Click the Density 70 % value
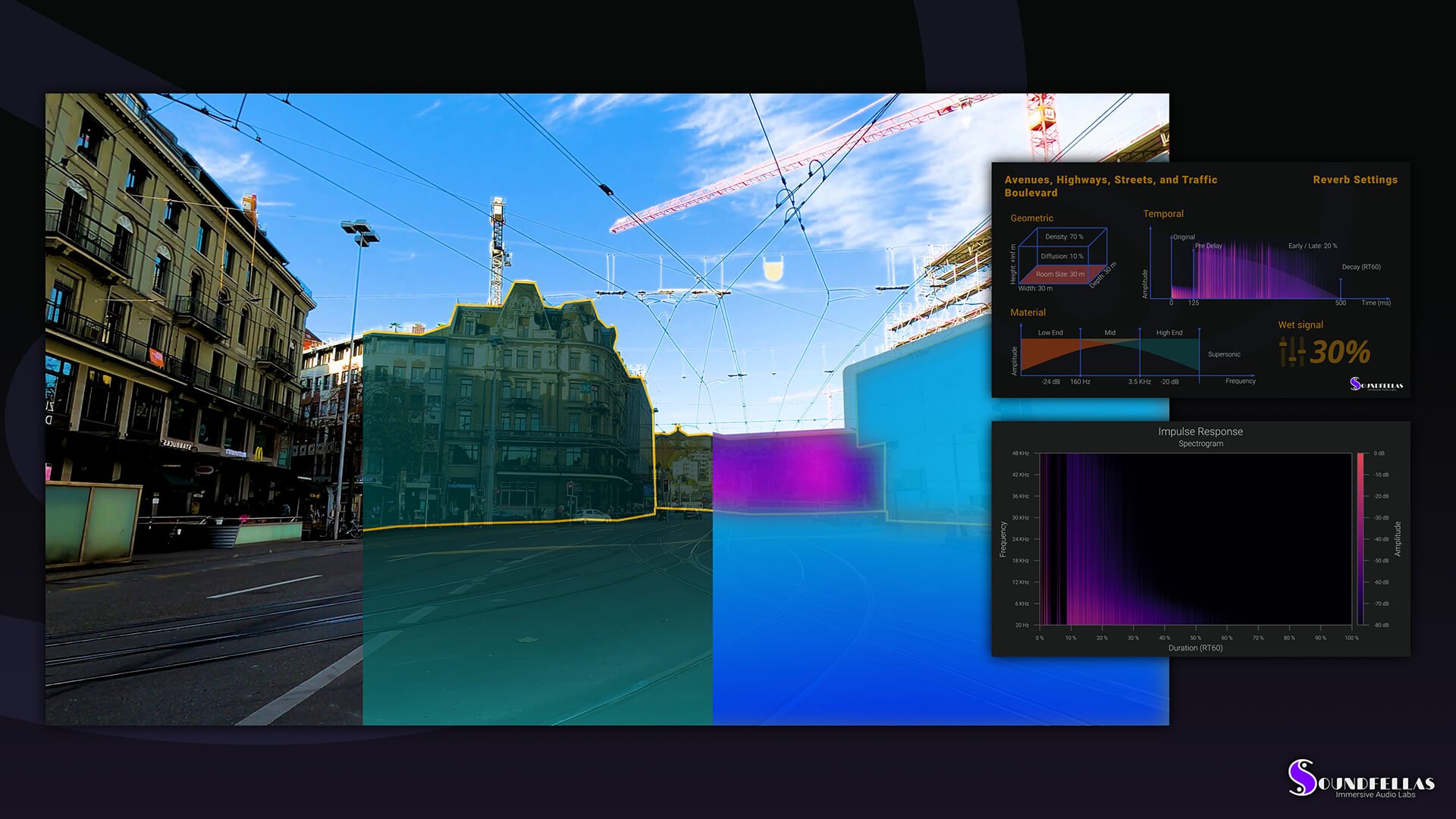 [x=1064, y=237]
